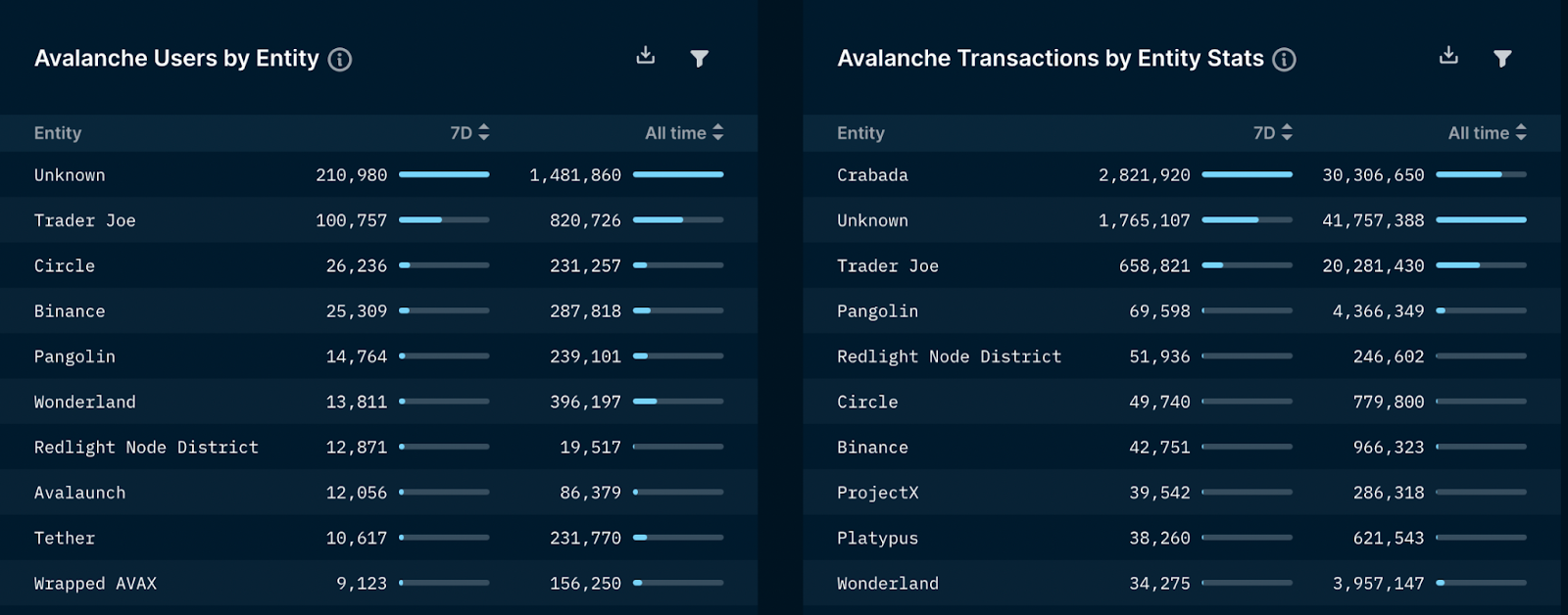Select Redlight Node District in Users table
This screenshot has width=1568, height=615.
(146, 448)
